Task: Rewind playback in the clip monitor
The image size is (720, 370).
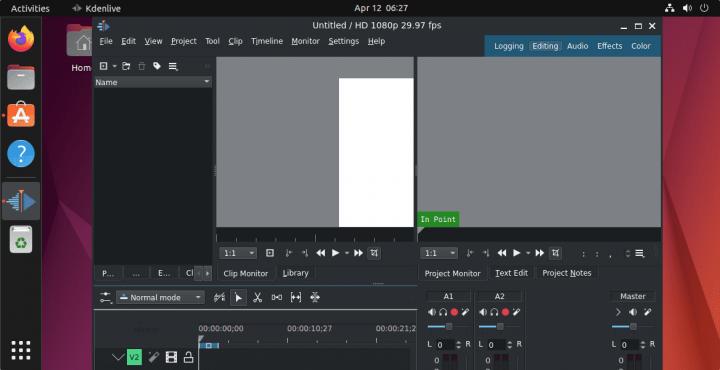Action: (x=321, y=253)
